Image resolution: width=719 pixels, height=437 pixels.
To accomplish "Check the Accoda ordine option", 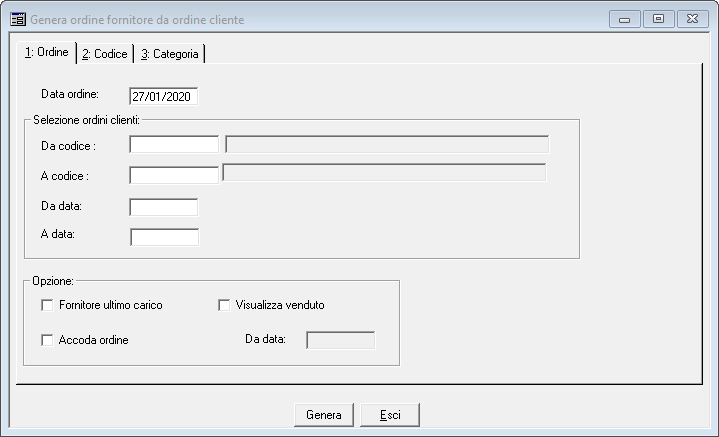I will 47,340.
